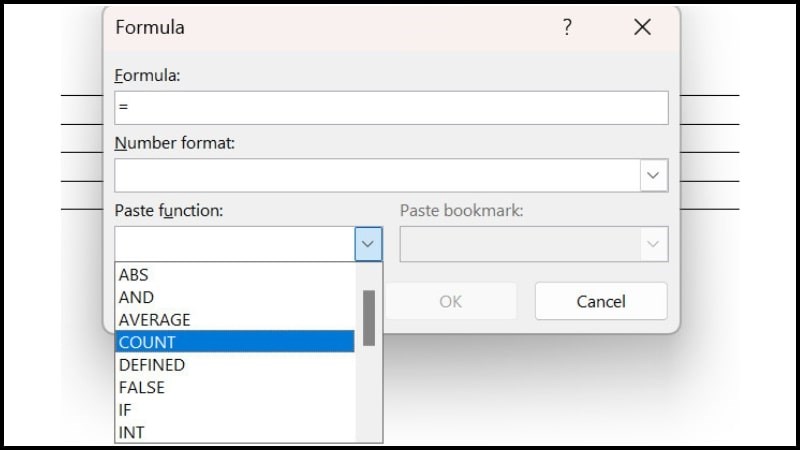Viewport: 800px width, 450px height.
Task: Click the Paste function text box
Action: tap(235, 244)
